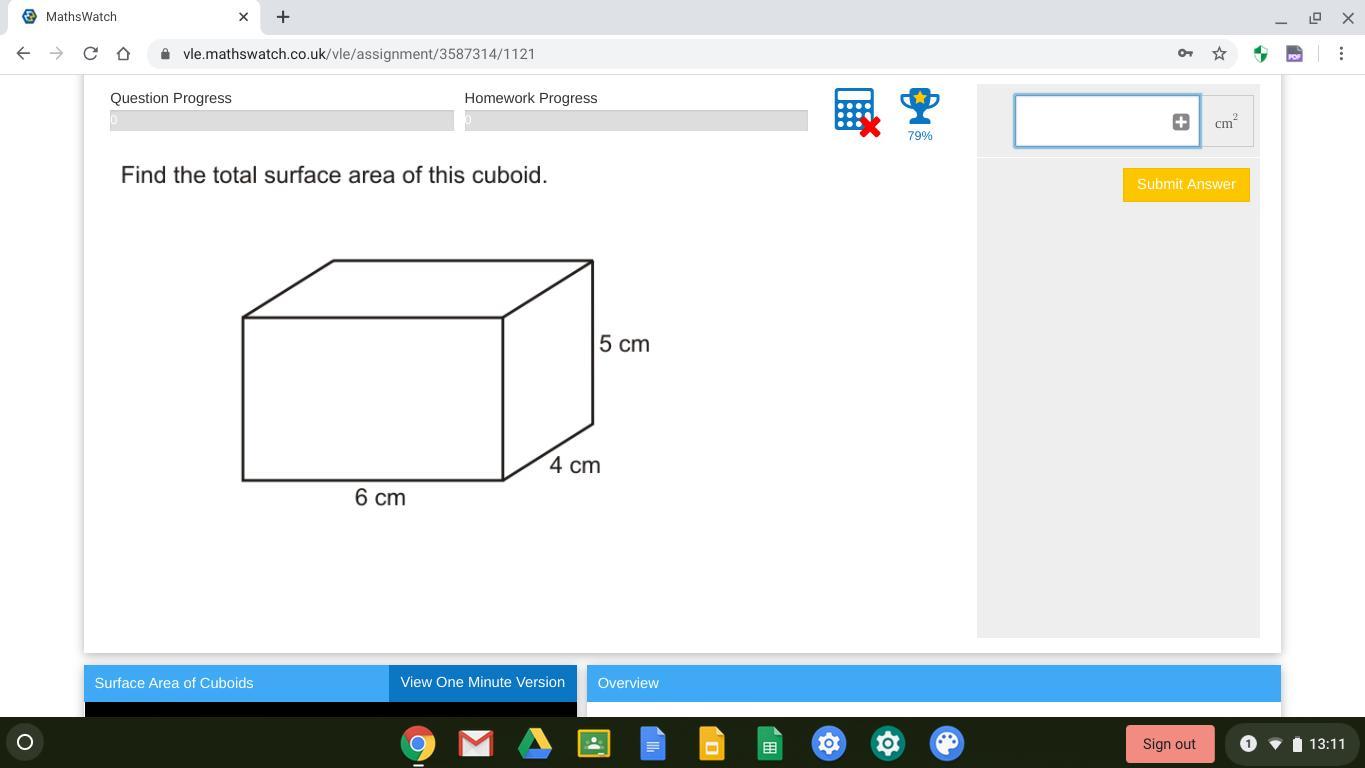Viewport: 1365px width, 768px height.
Task: Click the notification count badge
Action: [x=1248, y=743]
